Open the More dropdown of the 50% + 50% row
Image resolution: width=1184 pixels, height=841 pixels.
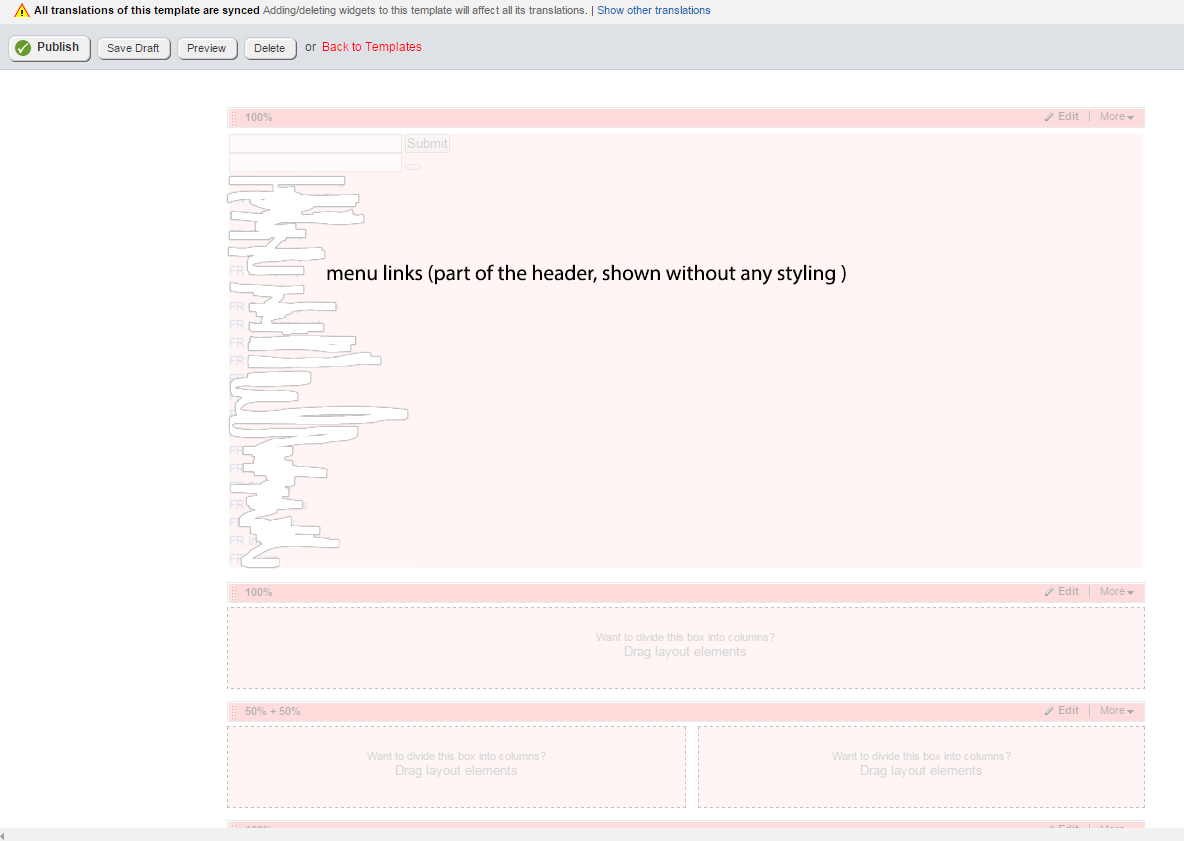1117,710
